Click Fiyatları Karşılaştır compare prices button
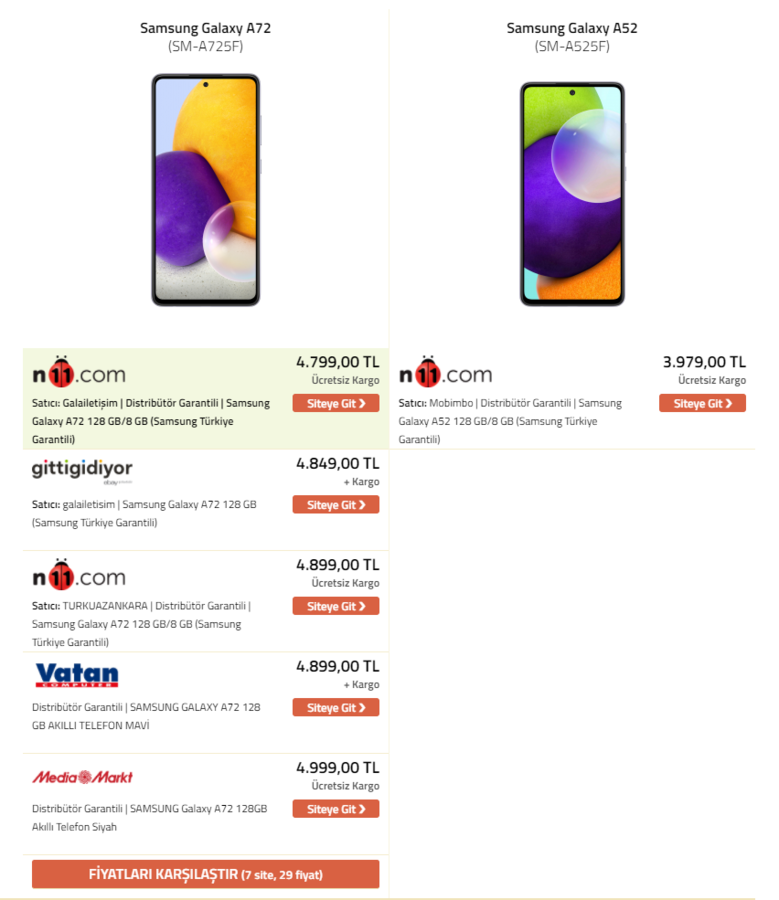Viewport: 779px width, 900px height. pos(206,874)
